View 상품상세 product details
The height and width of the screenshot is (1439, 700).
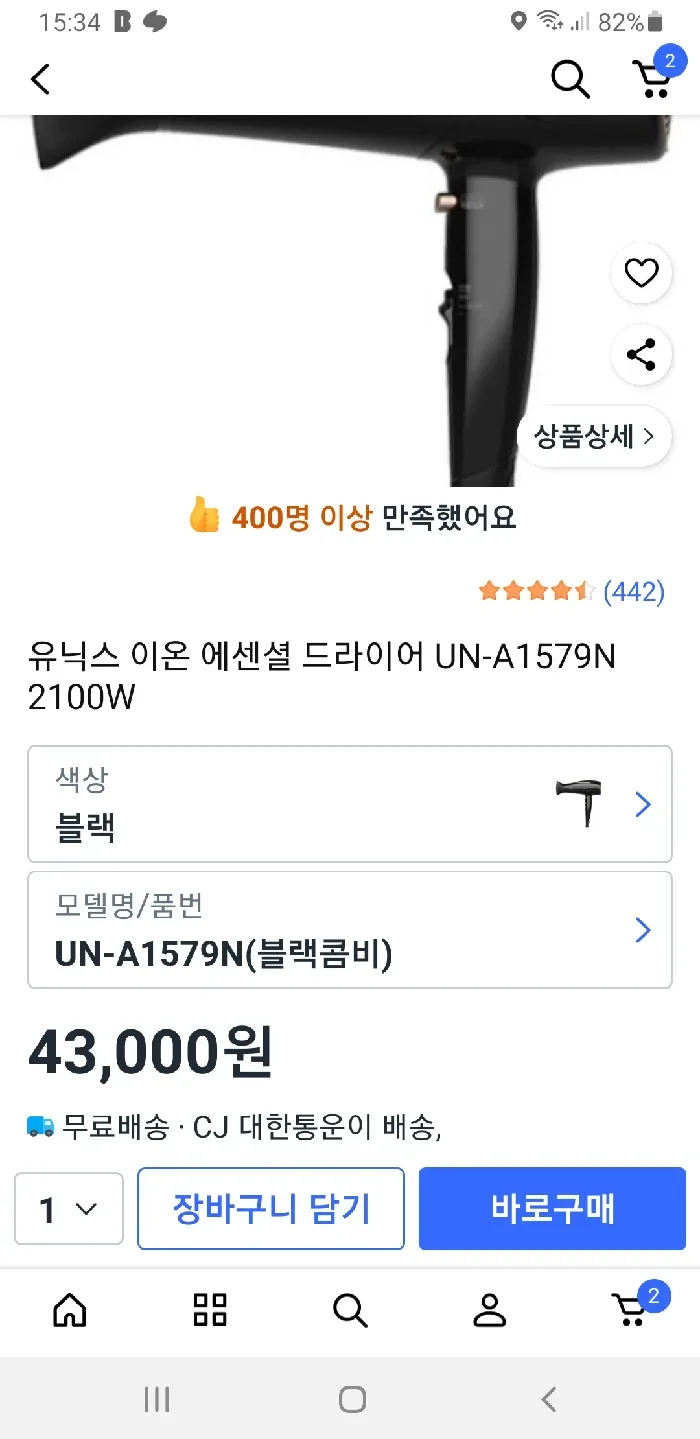(594, 436)
